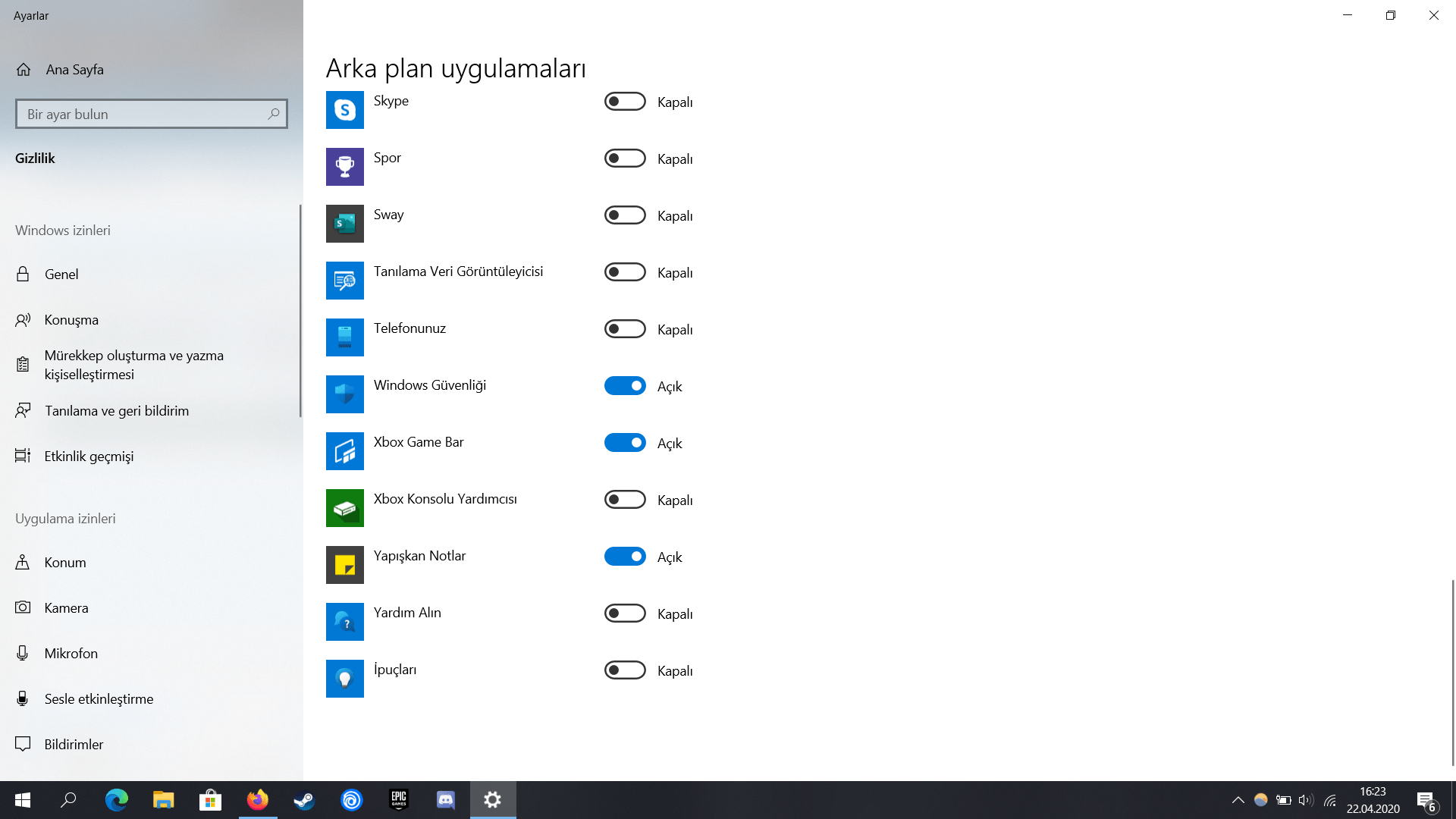
Task: Select Mikrofon in the sidebar
Action: click(x=71, y=654)
